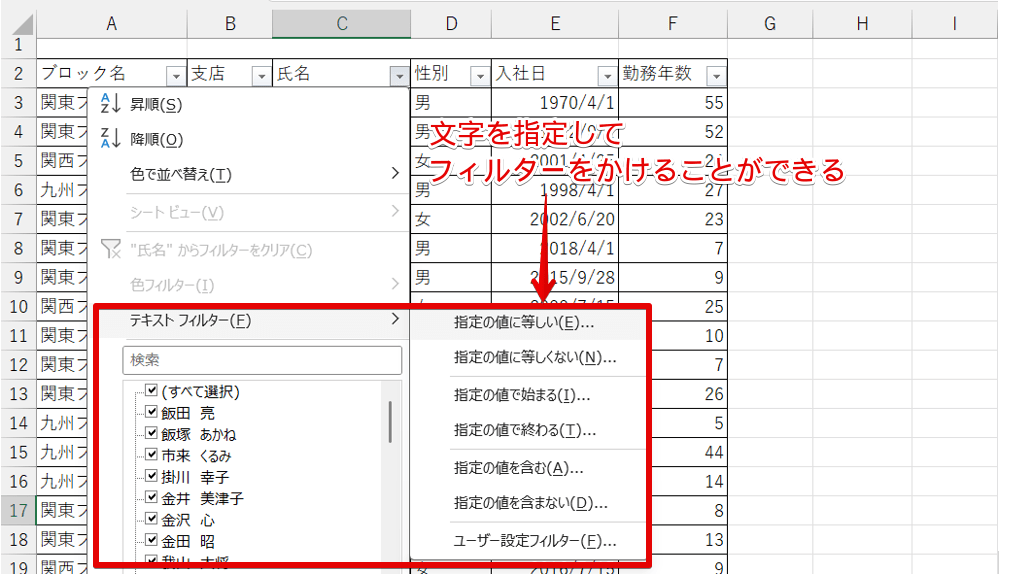This screenshot has width=1014, height=574.
Task: Click the 検索 search input box
Action: (262, 360)
